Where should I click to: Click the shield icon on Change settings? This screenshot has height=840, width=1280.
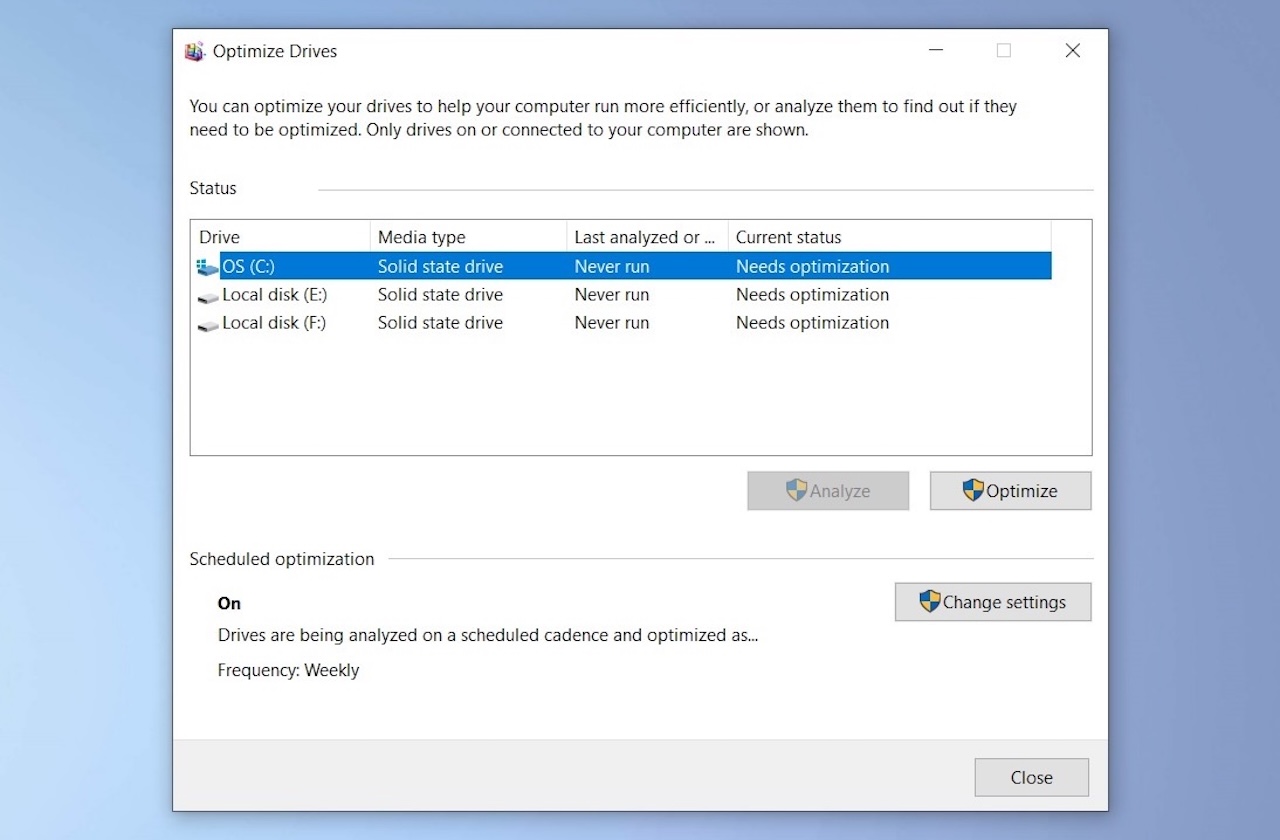(x=930, y=601)
